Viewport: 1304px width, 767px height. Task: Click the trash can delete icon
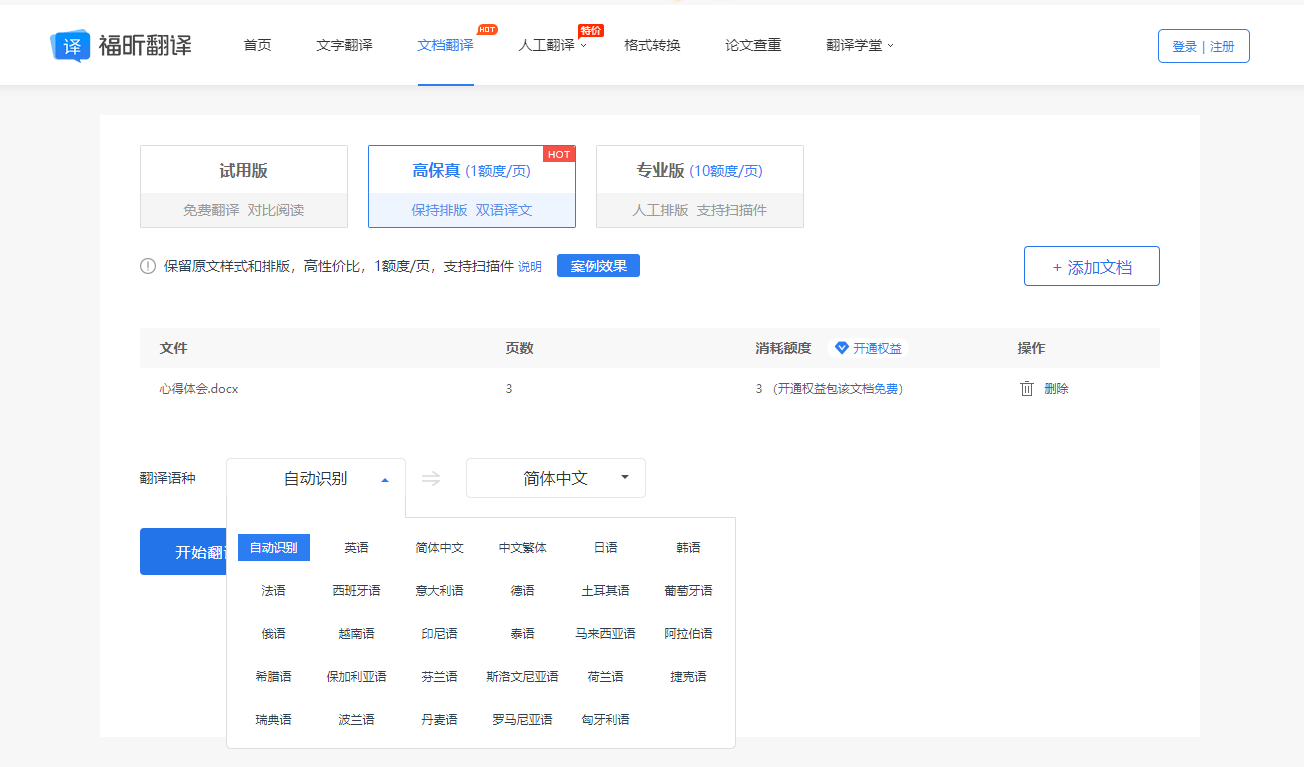pos(1027,389)
